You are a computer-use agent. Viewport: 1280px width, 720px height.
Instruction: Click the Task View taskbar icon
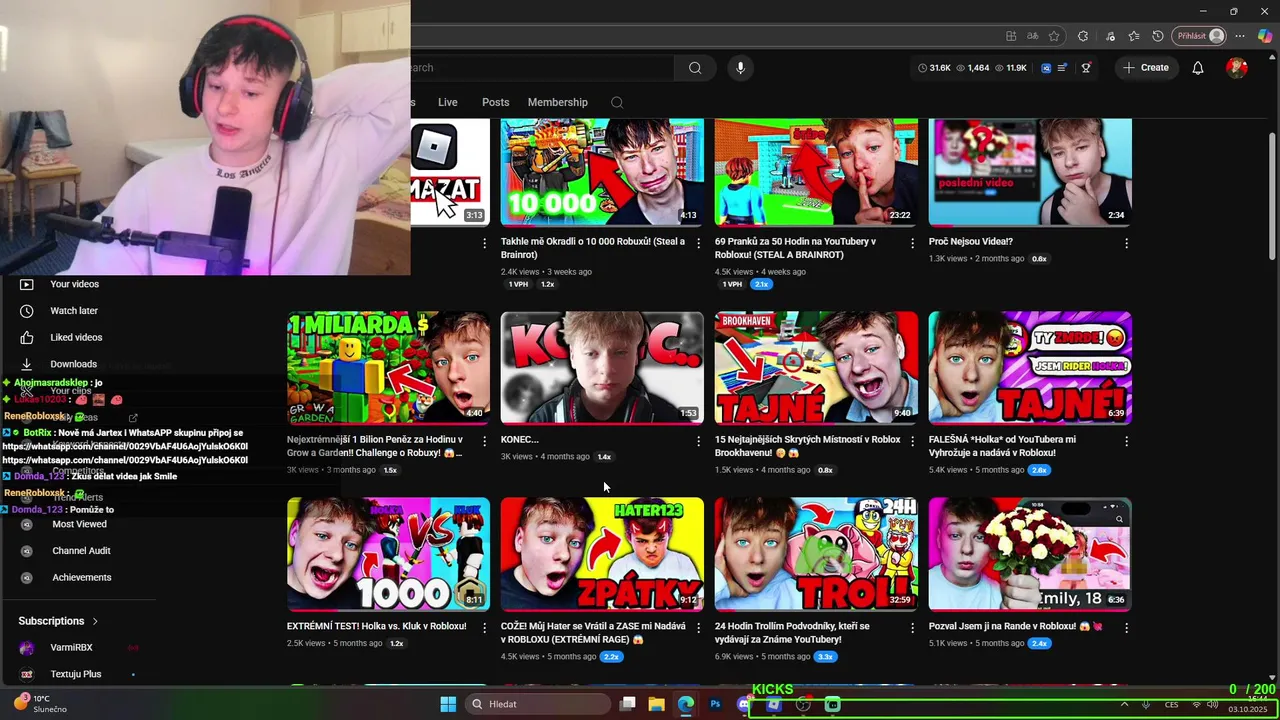[x=627, y=704]
